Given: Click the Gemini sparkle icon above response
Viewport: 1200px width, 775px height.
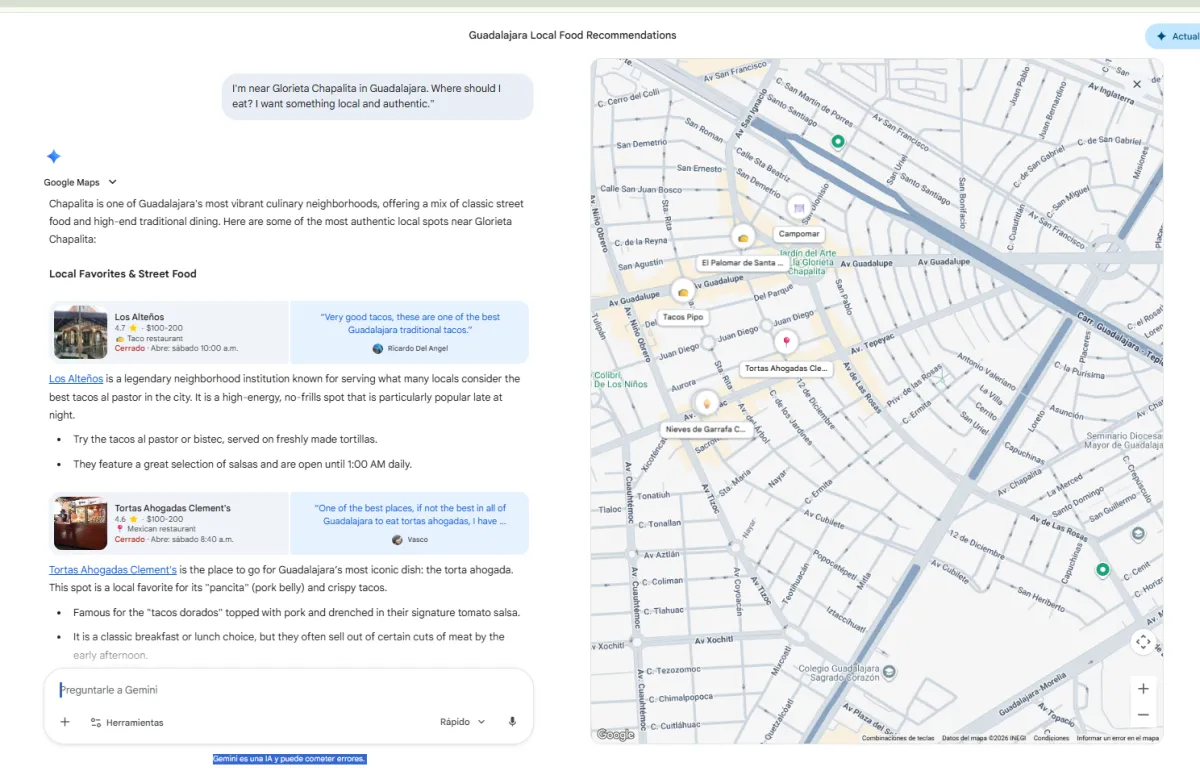Looking at the screenshot, I should (54, 156).
